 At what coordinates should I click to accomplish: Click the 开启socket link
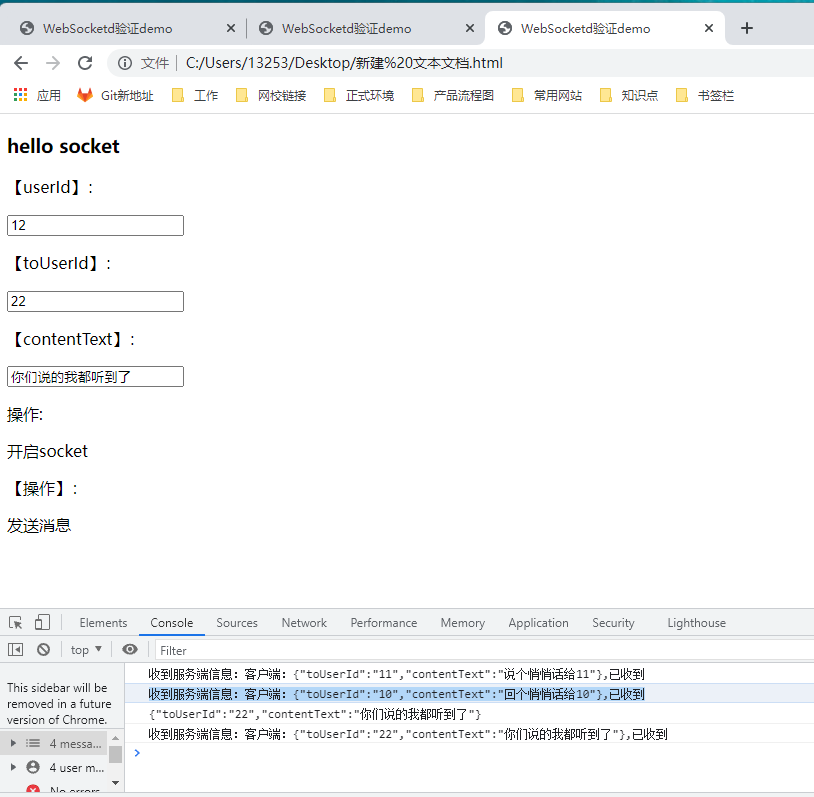pos(47,451)
